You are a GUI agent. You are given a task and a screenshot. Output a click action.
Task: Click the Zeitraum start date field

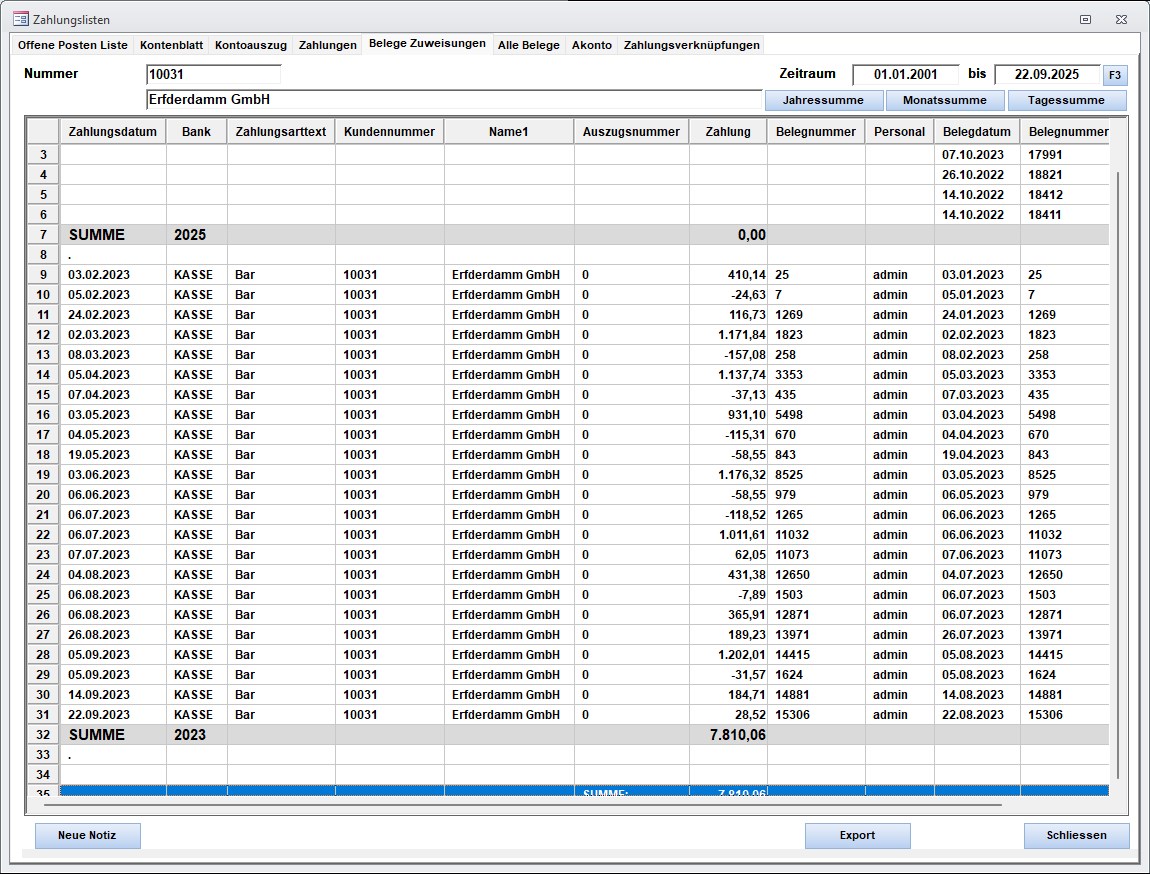(x=907, y=75)
